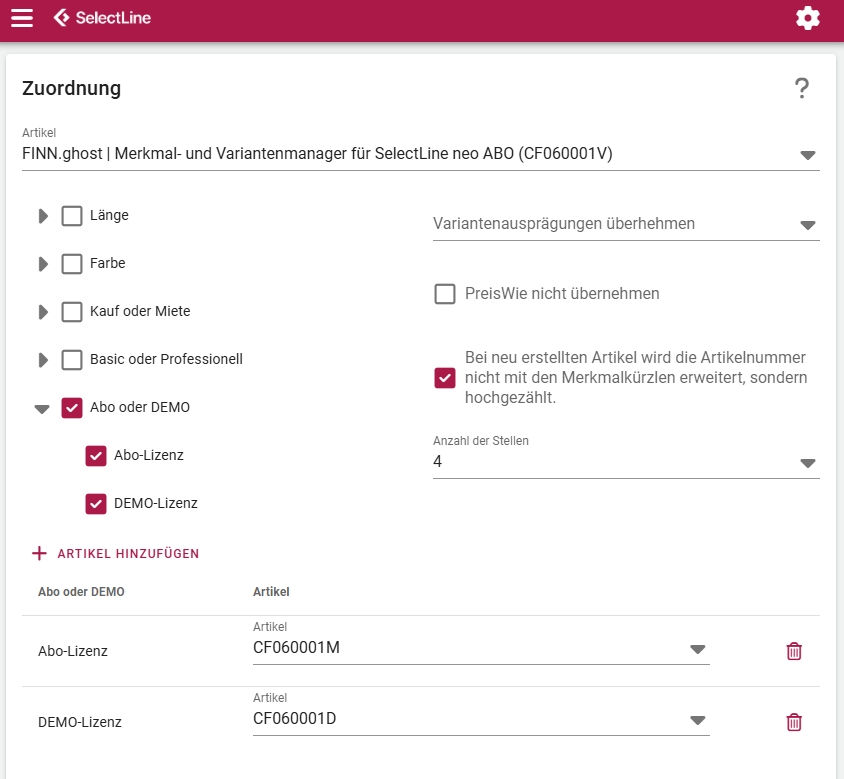
Task: Uncheck the DEMO-Lizenz checkbox
Action: click(x=96, y=504)
